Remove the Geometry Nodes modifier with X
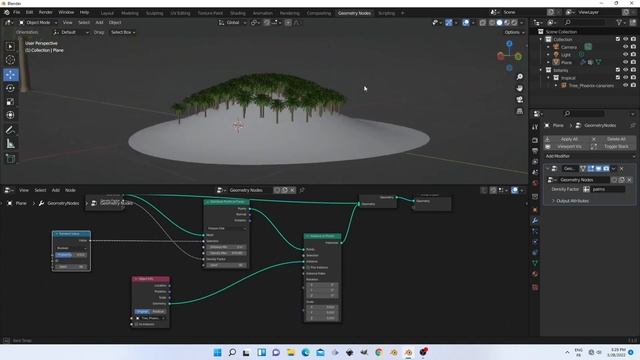Viewport: 640px width, 360px height. coord(622,169)
